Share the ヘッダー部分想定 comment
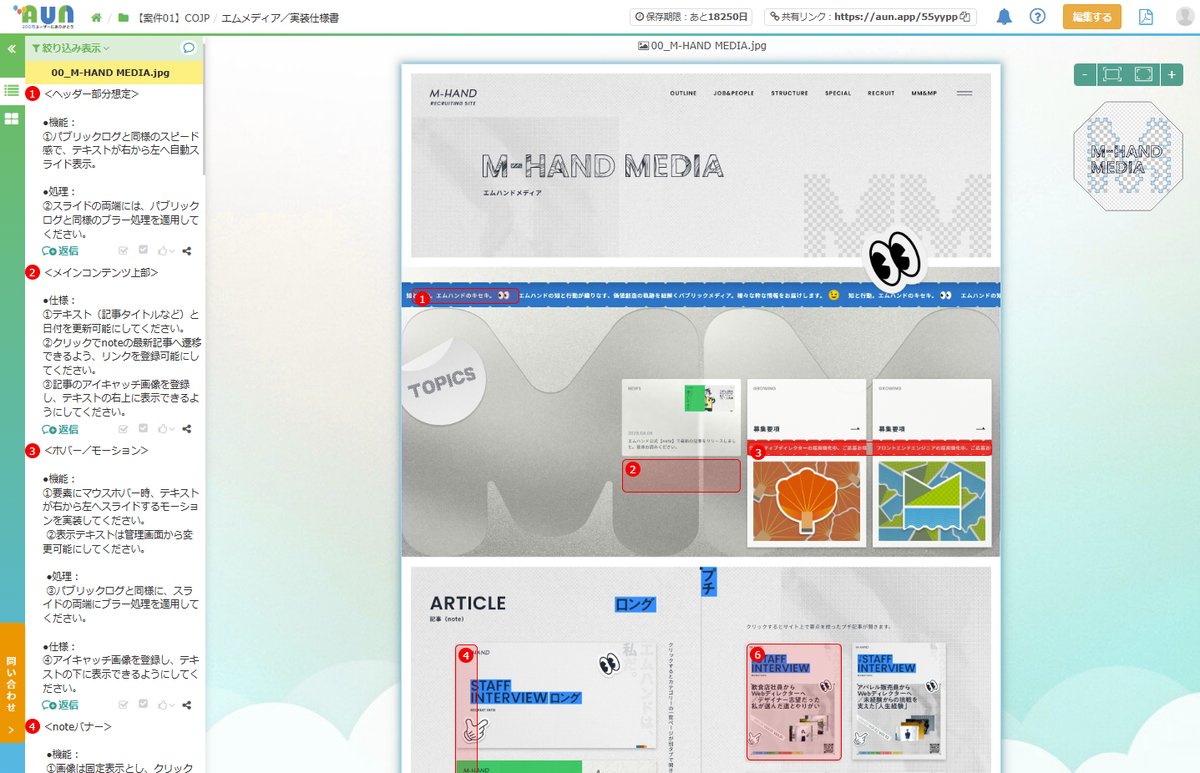 [187, 251]
